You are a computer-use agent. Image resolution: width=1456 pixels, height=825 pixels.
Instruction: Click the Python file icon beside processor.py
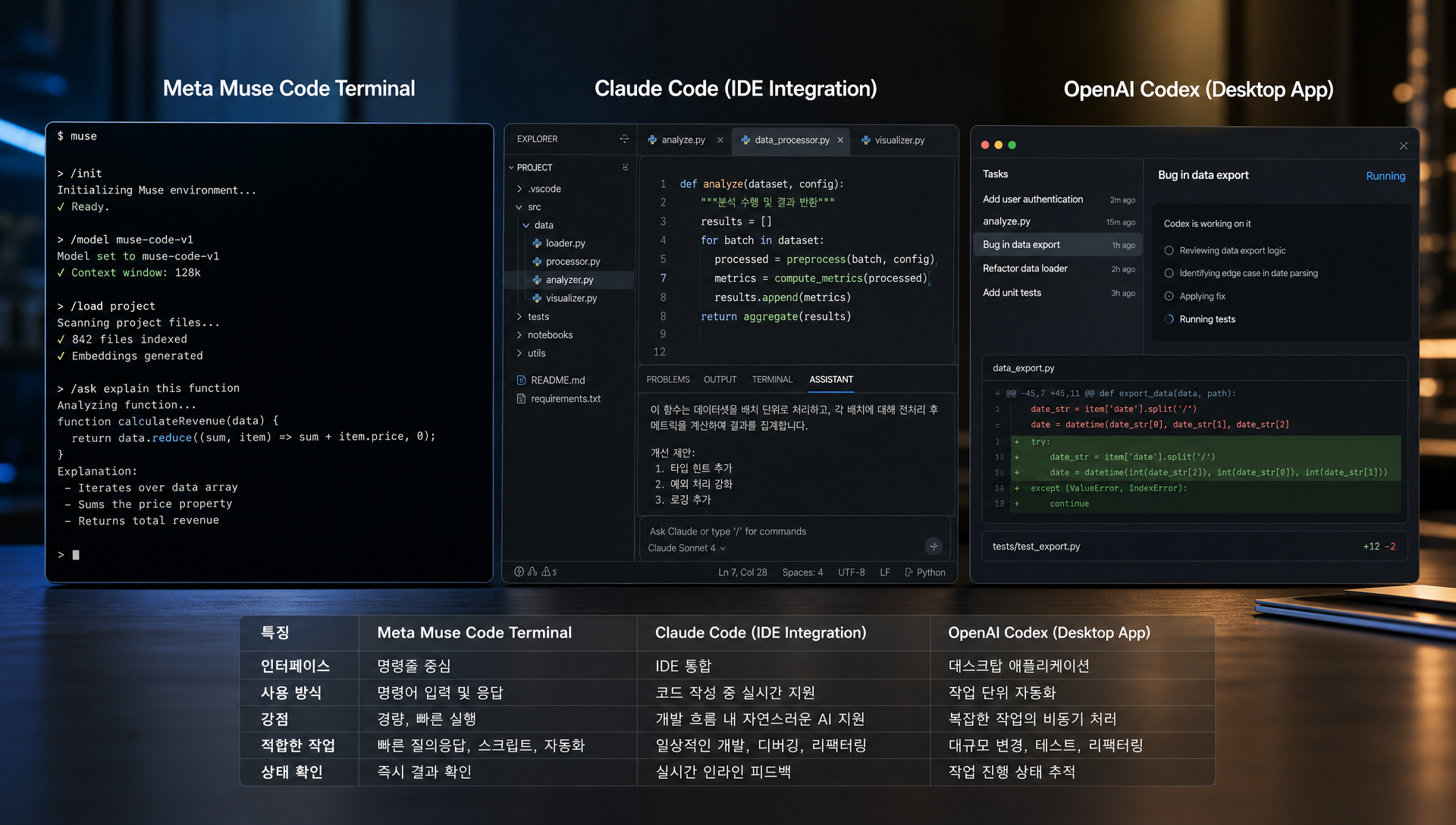pos(537,262)
